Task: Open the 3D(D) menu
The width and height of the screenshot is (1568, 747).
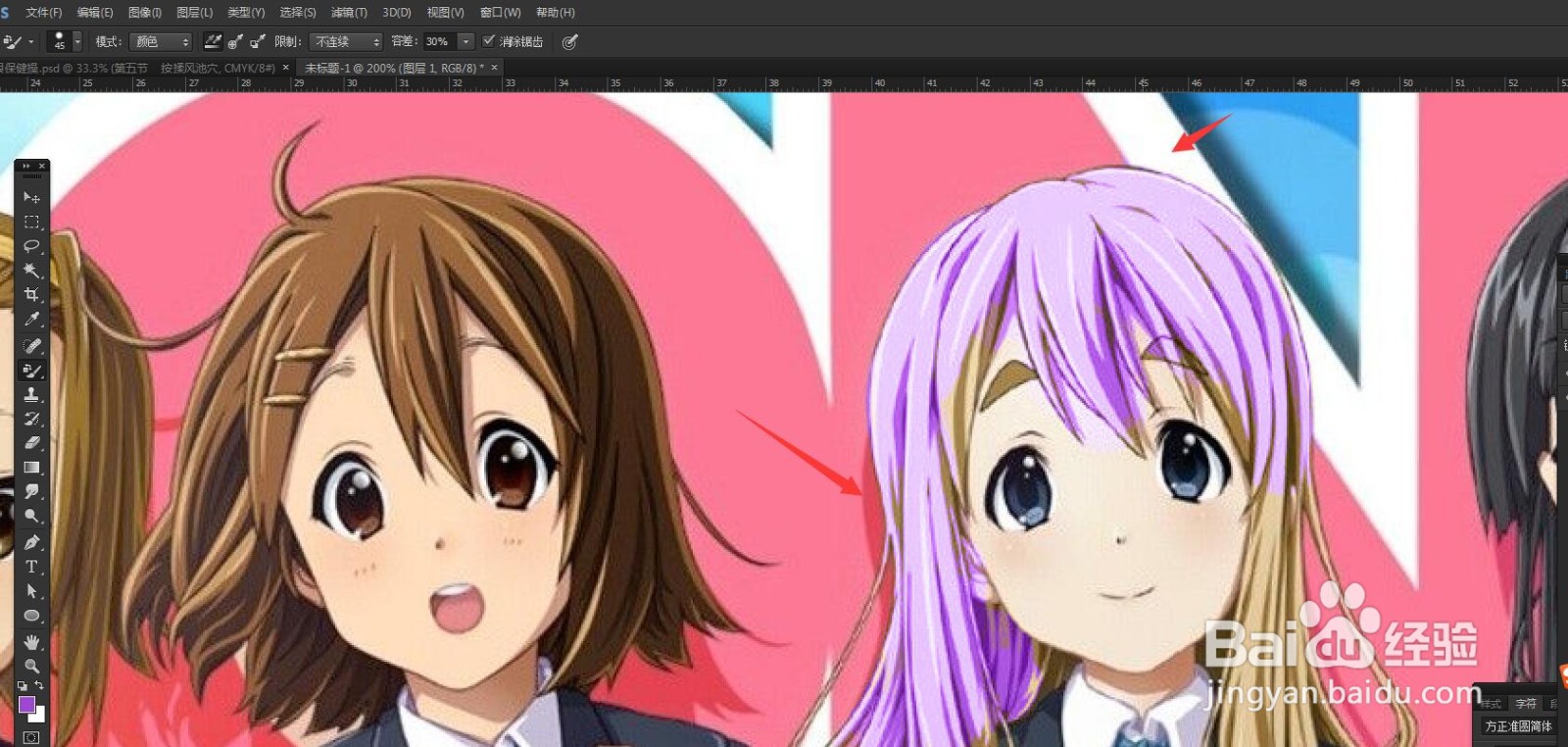Action: coord(397,13)
